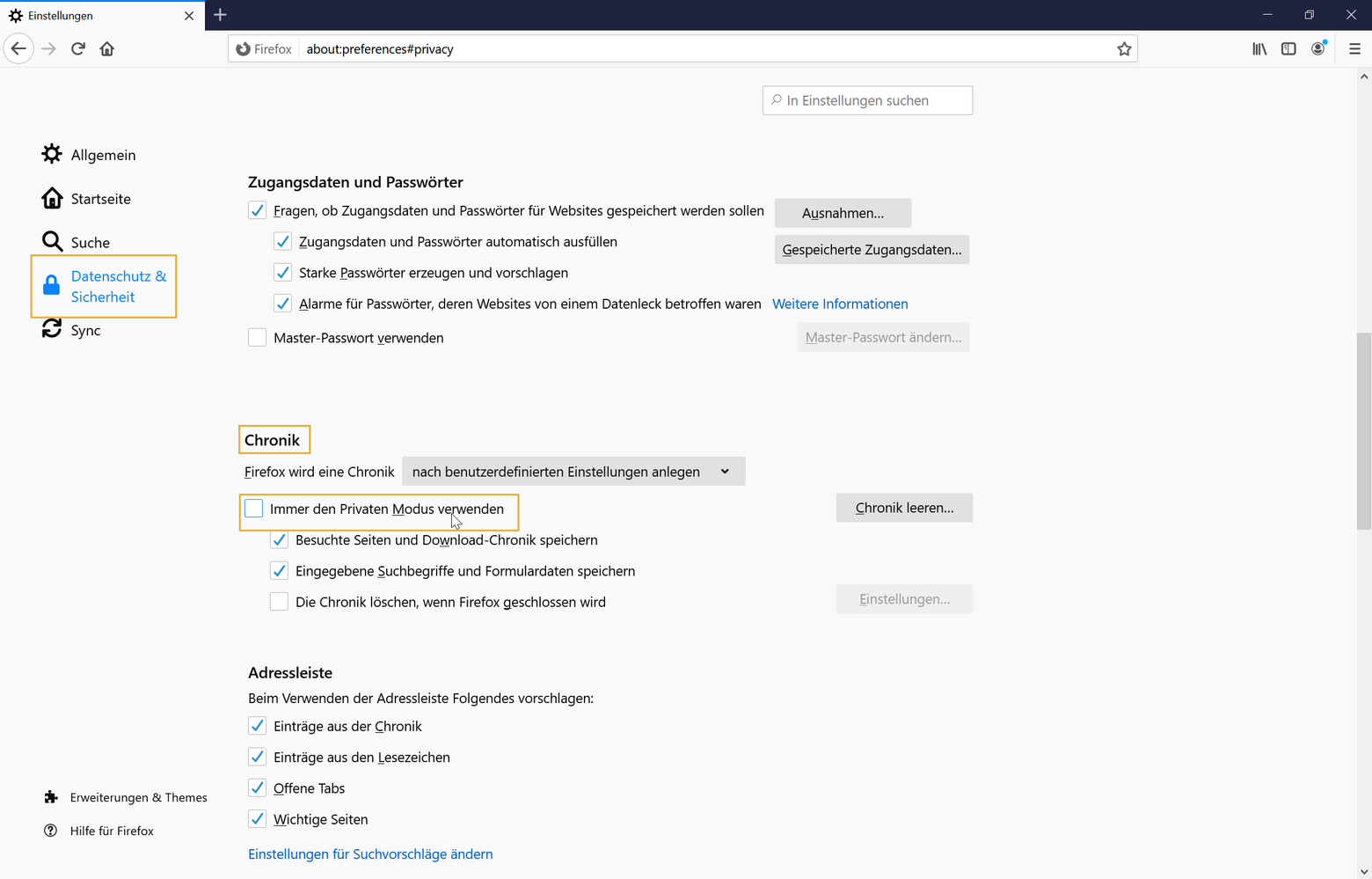Show the sidebars toggle icon
1372x879 pixels.
(1288, 49)
